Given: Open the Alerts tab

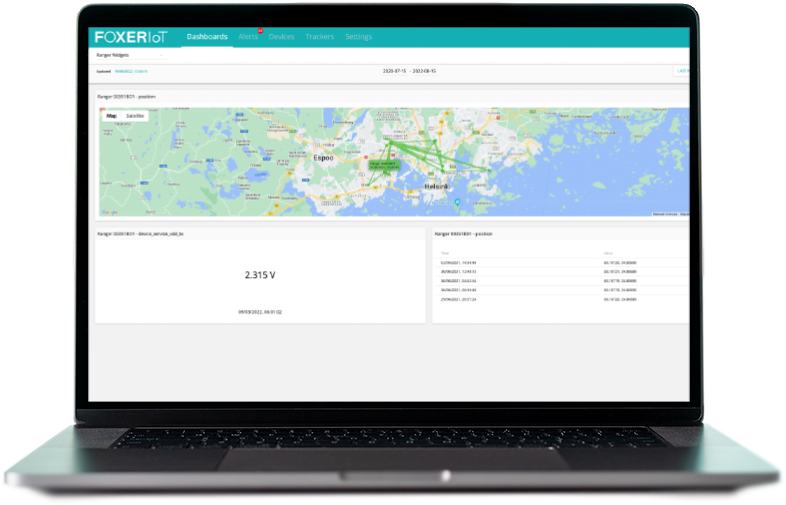Looking at the screenshot, I should (x=248, y=37).
